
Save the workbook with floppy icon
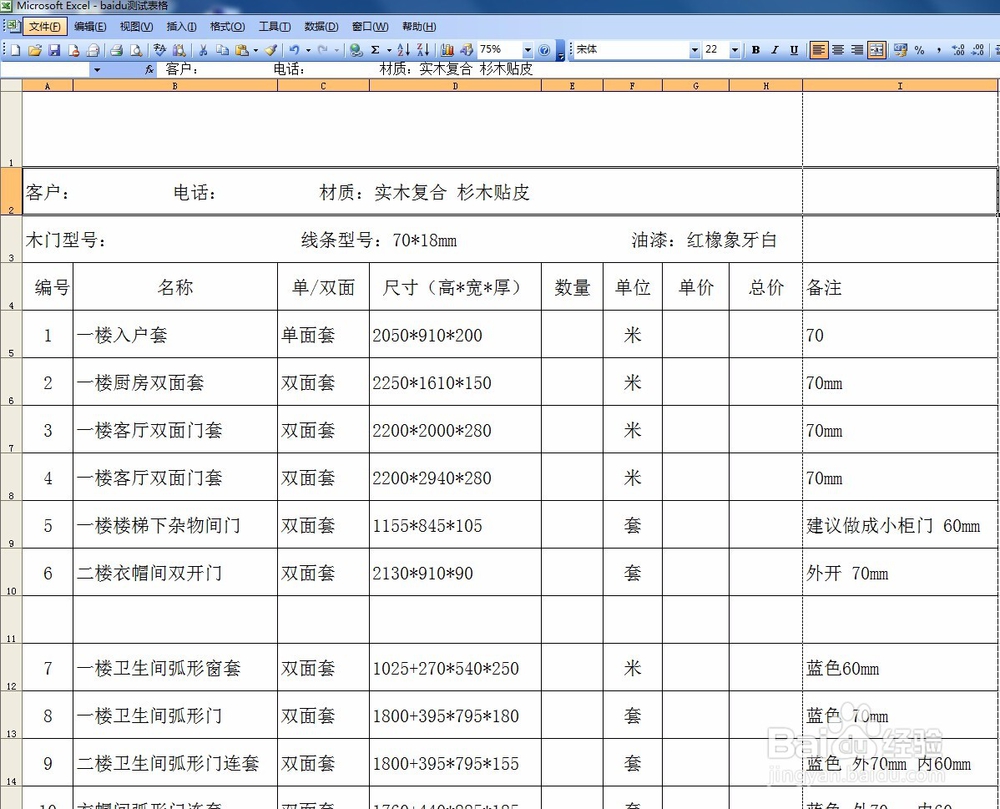tap(54, 50)
